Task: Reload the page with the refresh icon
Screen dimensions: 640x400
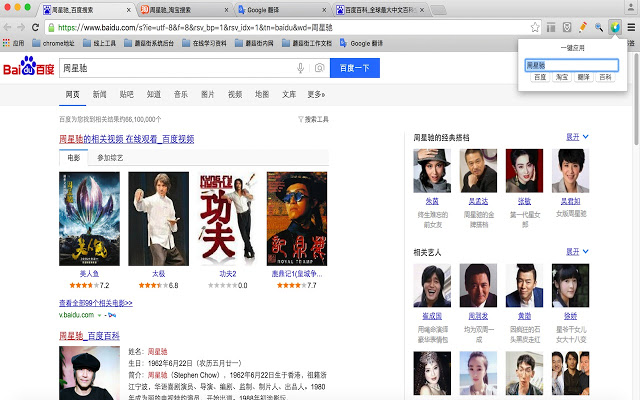Action: click(36, 27)
